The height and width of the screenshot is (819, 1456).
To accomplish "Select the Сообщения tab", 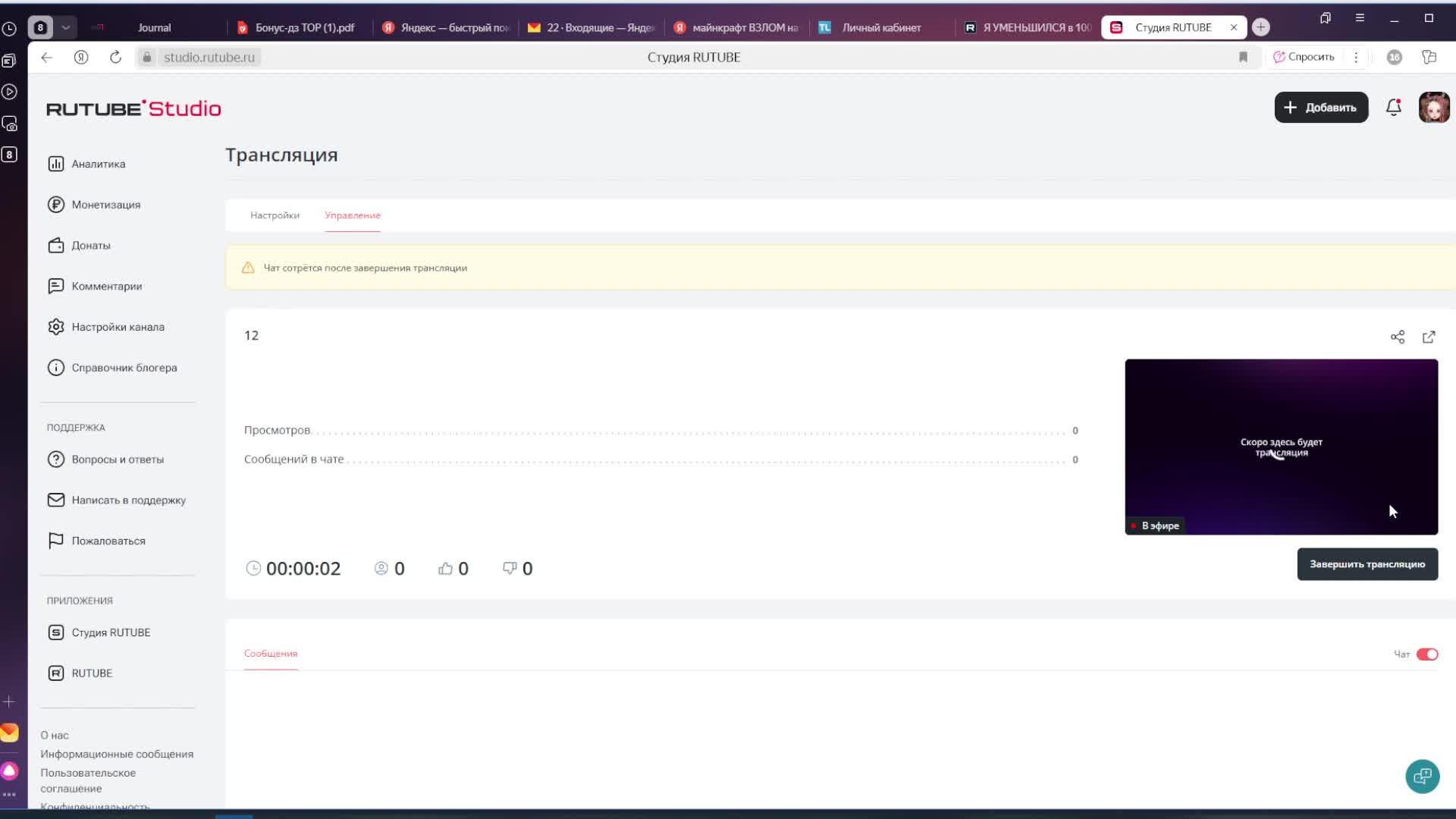I will click(x=271, y=654).
